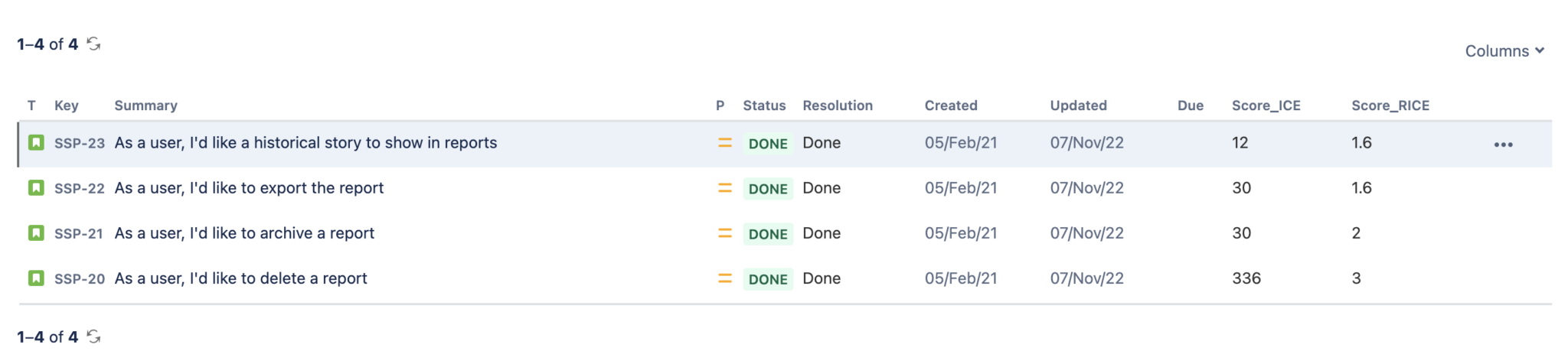
Task: Open issue key SSP-22 link
Action: click(79, 188)
